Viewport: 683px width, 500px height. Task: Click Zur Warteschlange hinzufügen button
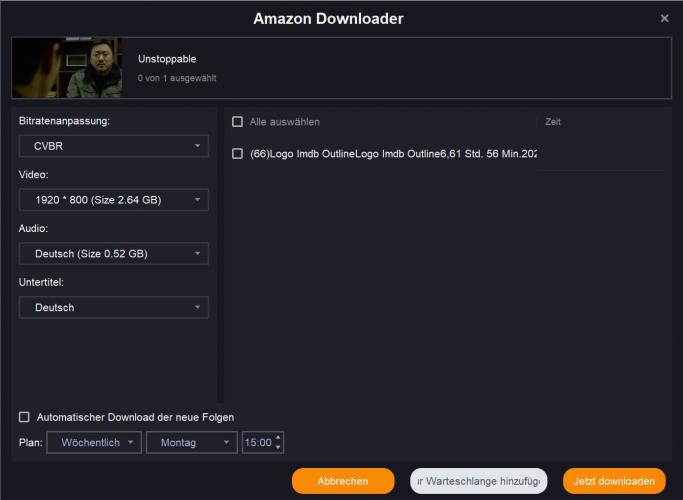click(479, 481)
